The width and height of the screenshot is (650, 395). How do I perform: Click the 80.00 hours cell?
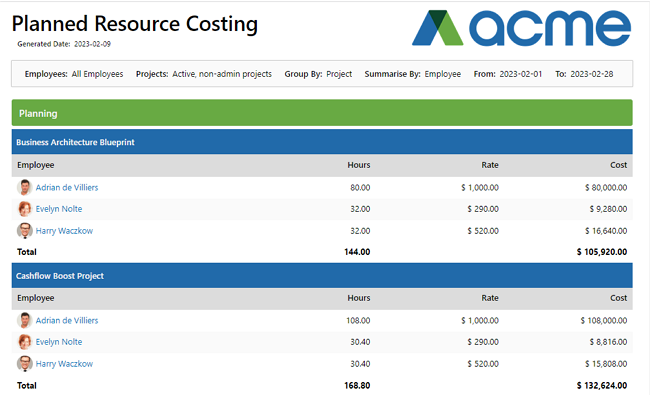click(360, 187)
